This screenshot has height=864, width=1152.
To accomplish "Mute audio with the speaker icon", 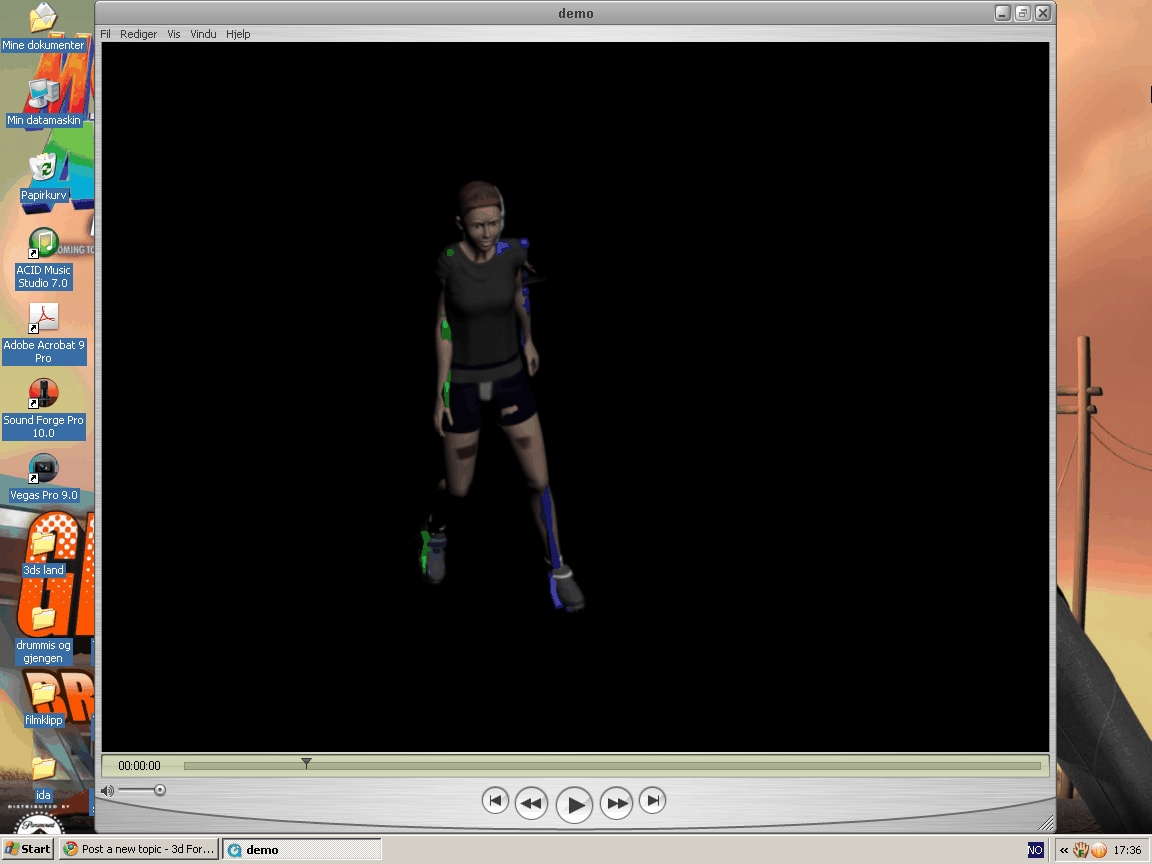I will pyautogui.click(x=107, y=791).
